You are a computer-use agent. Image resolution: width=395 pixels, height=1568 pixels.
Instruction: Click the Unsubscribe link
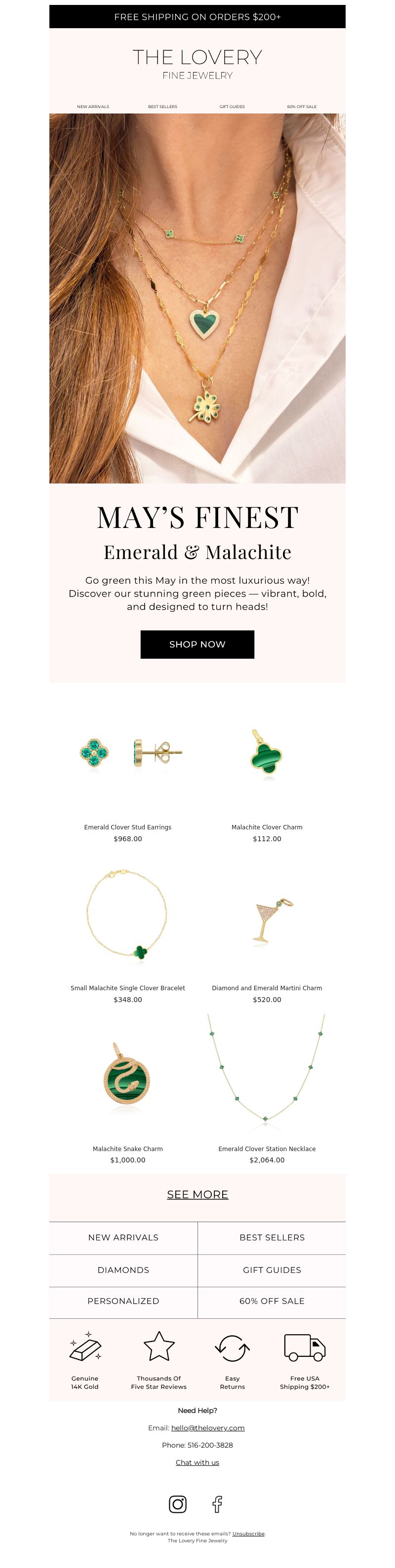[248, 1533]
